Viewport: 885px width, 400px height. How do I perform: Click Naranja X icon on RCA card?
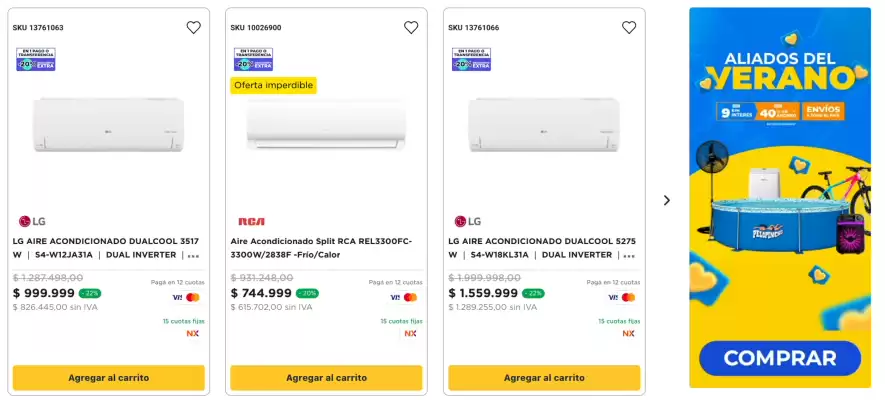tap(410, 333)
